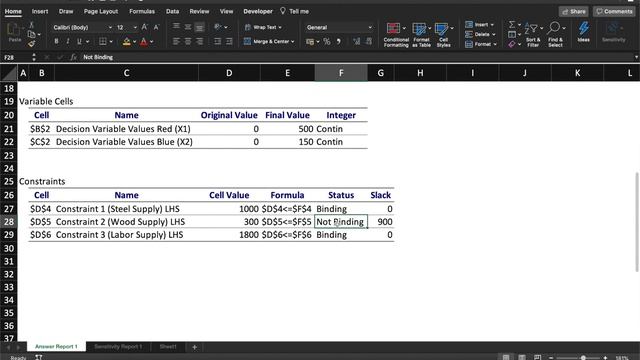Switch to Sheet1 sheet tab

click(x=168, y=347)
